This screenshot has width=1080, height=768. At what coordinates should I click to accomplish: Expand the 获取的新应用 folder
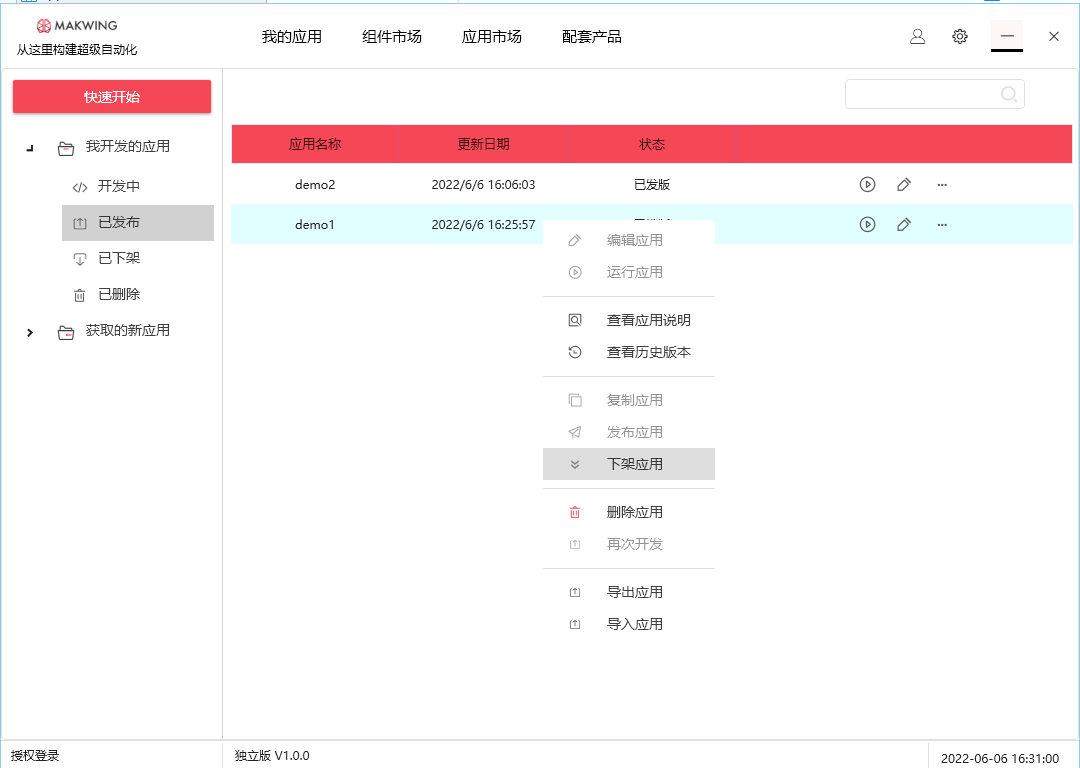(x=30, y=332)
